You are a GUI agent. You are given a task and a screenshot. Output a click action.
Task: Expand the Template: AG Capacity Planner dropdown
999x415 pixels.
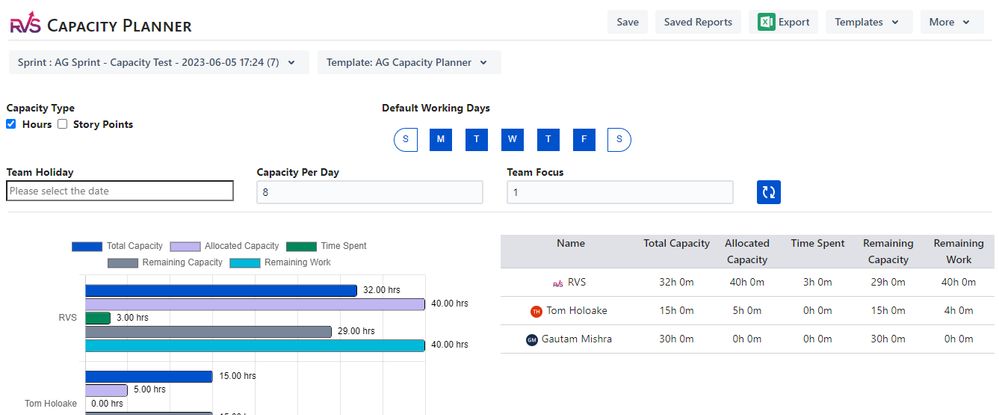pos(408,62)
